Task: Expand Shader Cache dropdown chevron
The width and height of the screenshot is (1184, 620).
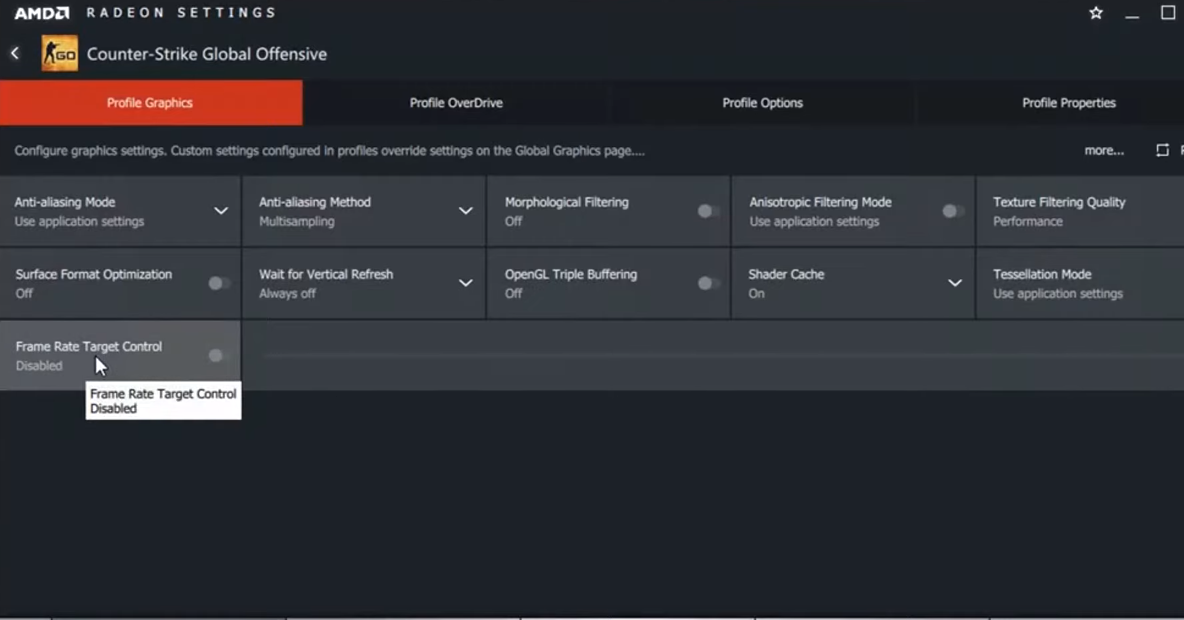Action: tap(954, 283)
